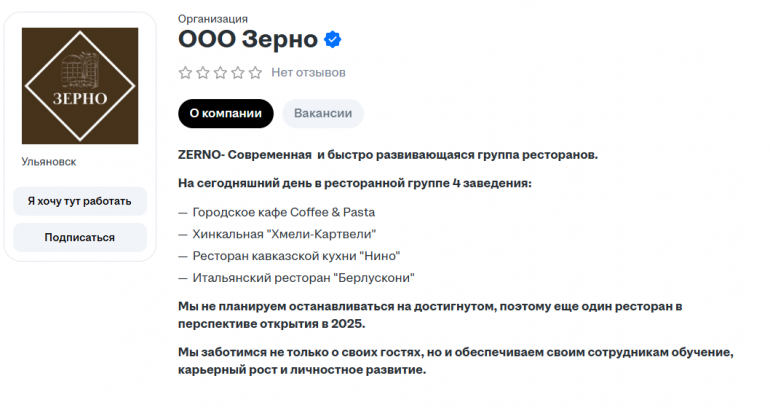This screenshot has height=408, width=770.
Task: Select the second rating star
Action: point(202,73)
